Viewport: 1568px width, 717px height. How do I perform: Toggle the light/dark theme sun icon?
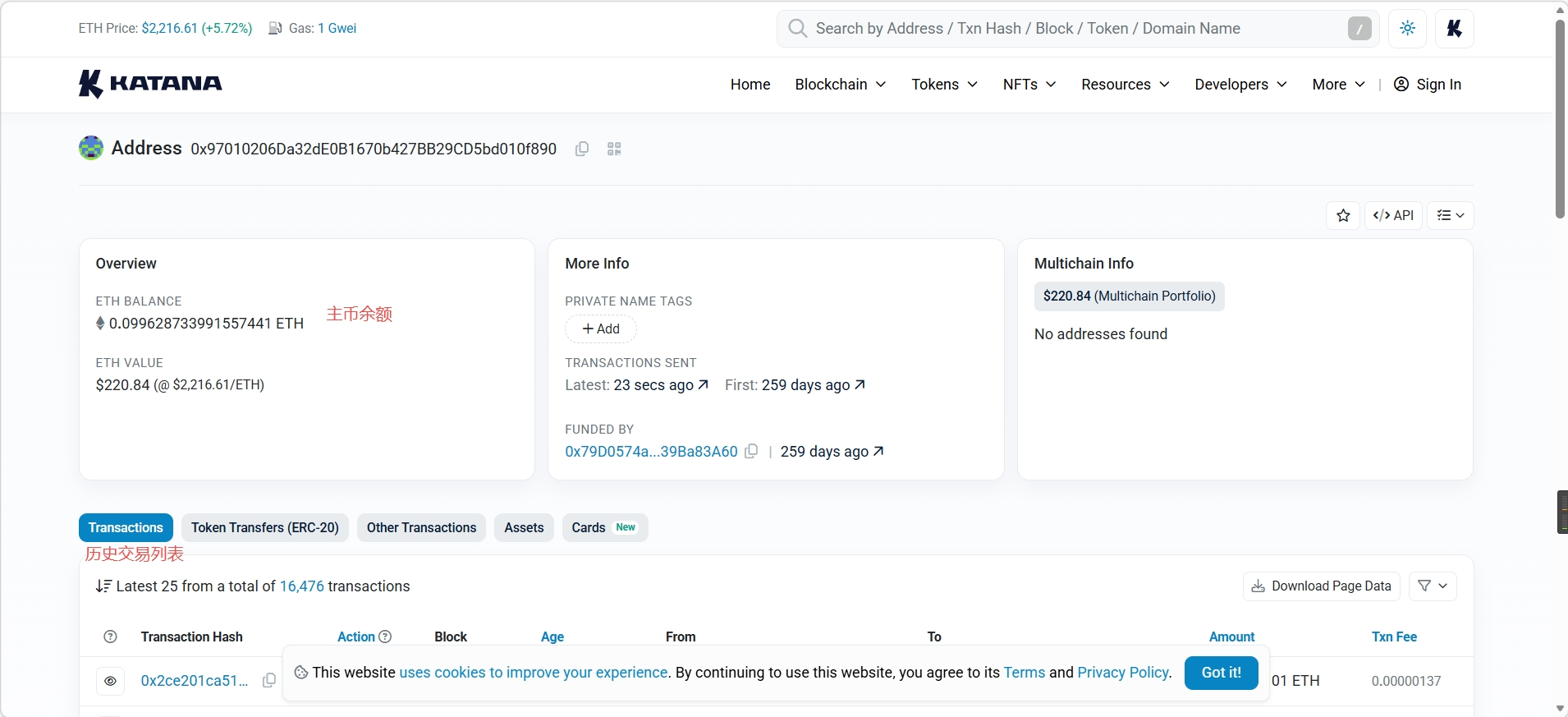(1408, 29)
